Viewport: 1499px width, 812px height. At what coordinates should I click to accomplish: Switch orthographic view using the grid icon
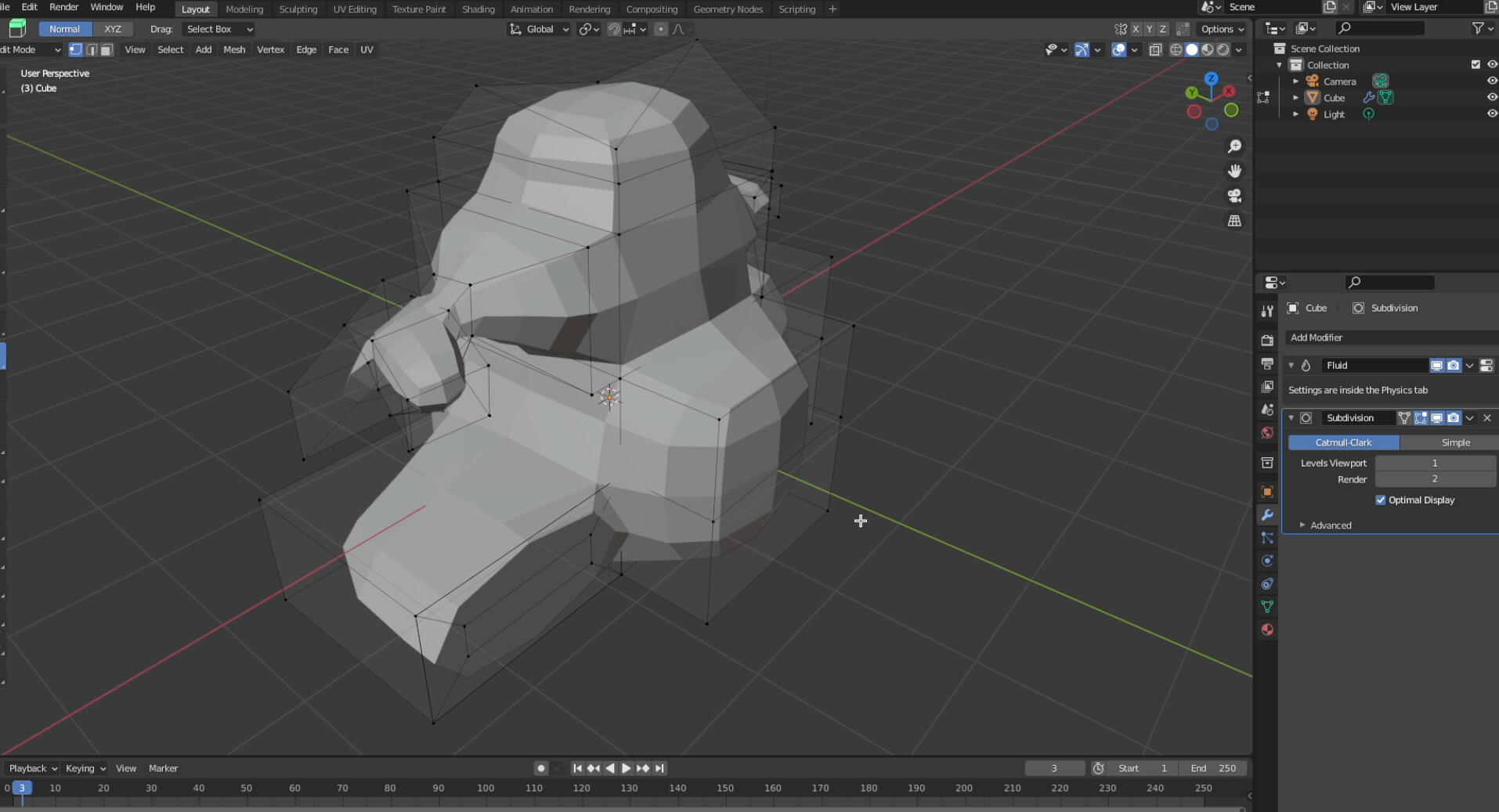pos(1234,221)
